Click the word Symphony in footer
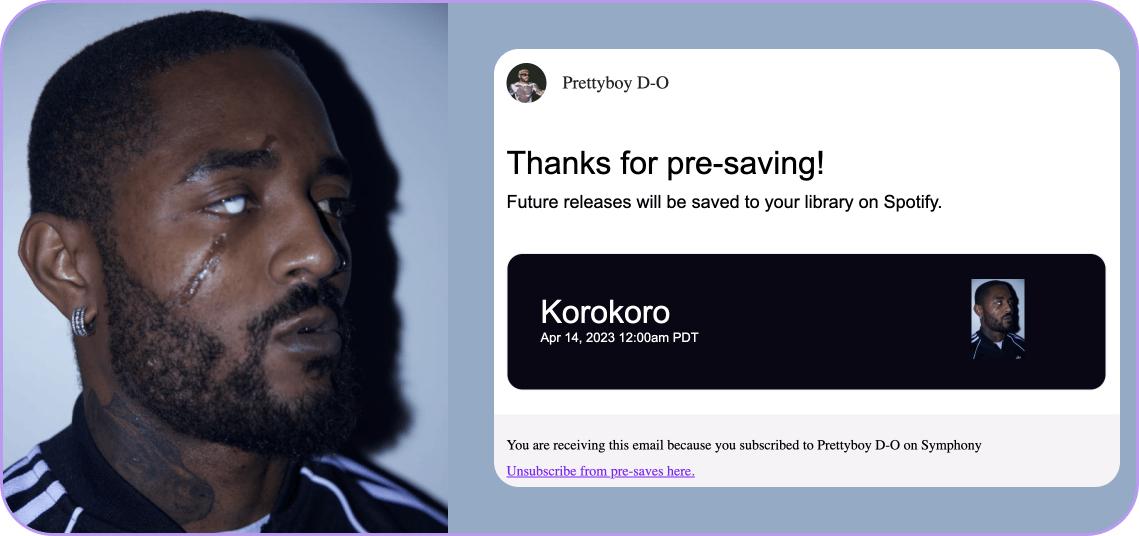 pos(951,445)
